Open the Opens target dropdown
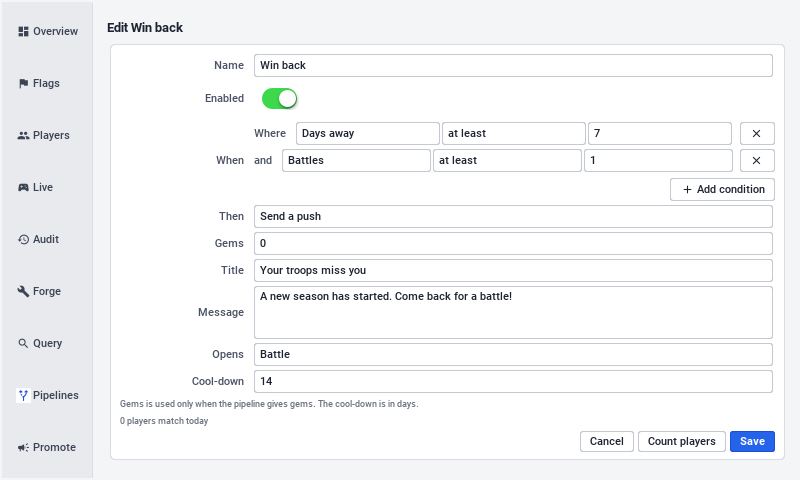This screenshot has height=480, width=800. point(513,355)
